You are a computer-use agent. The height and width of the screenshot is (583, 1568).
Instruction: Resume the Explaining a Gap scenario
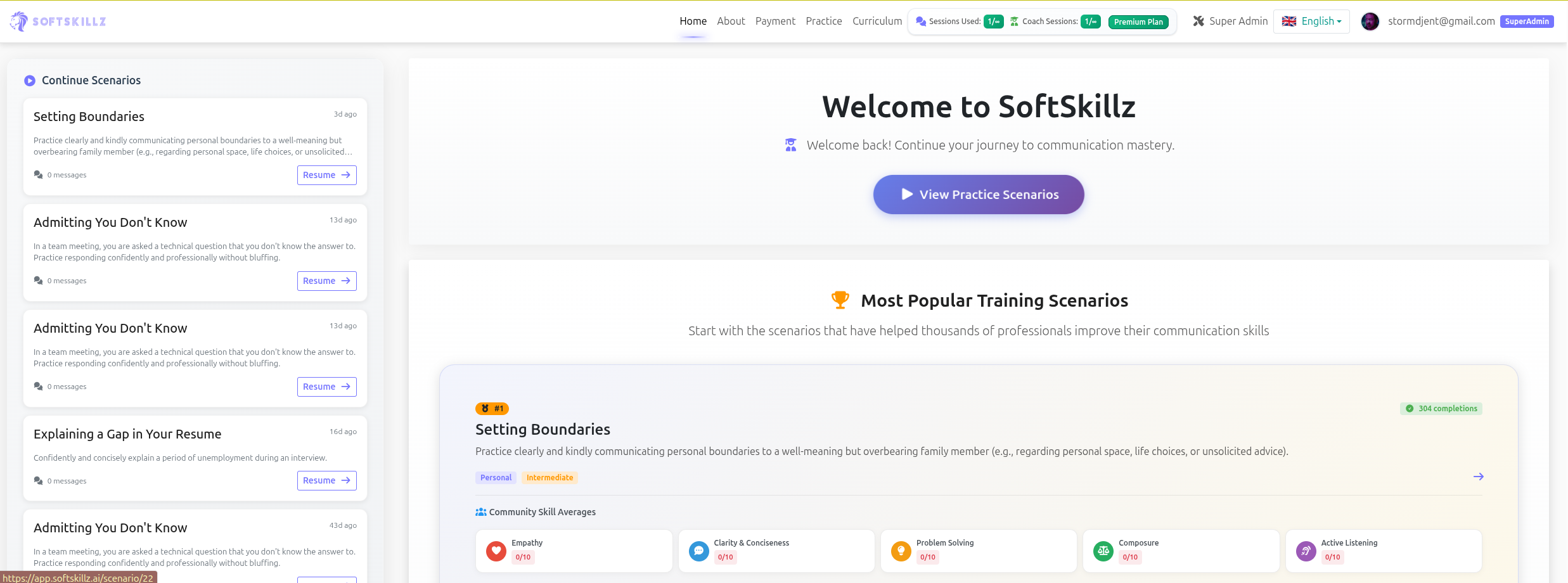[326, 480]
